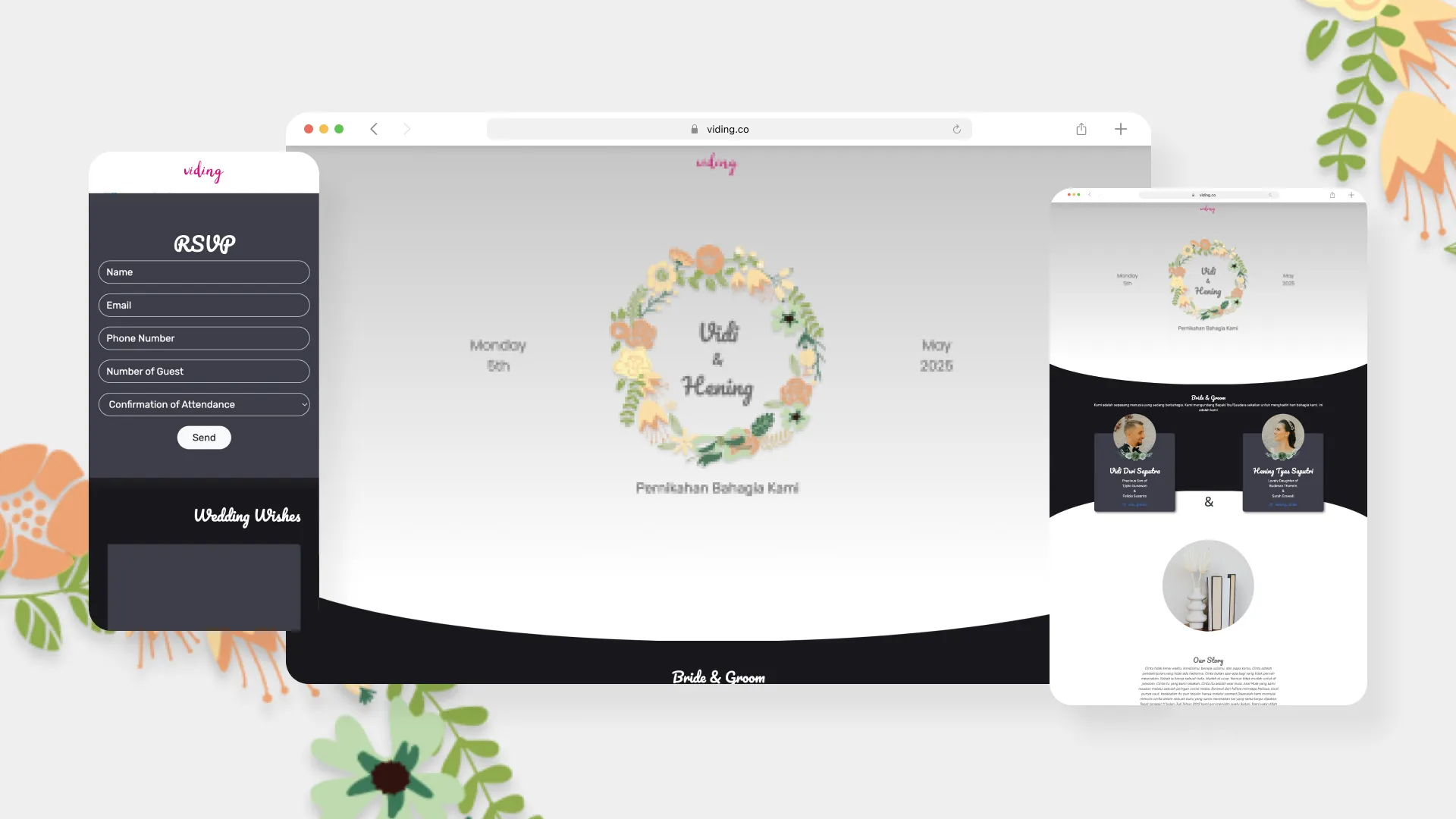
Task: Open a new tab with the plus icon
Action: tap(1120, 129)
